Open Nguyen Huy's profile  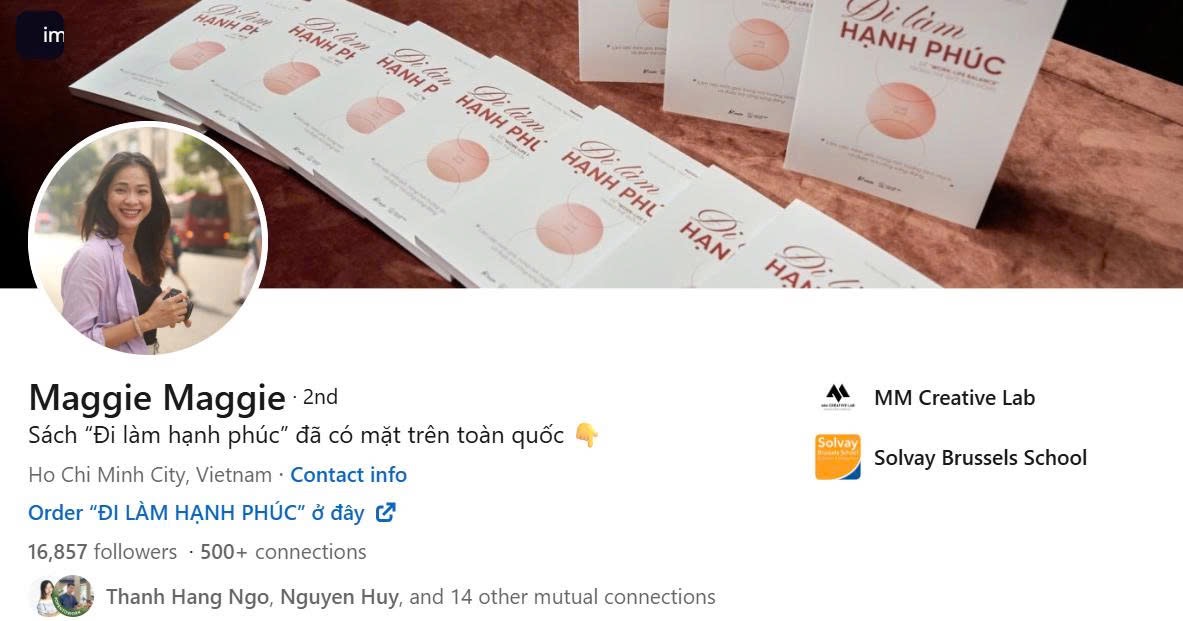click(x=339, y=597)
